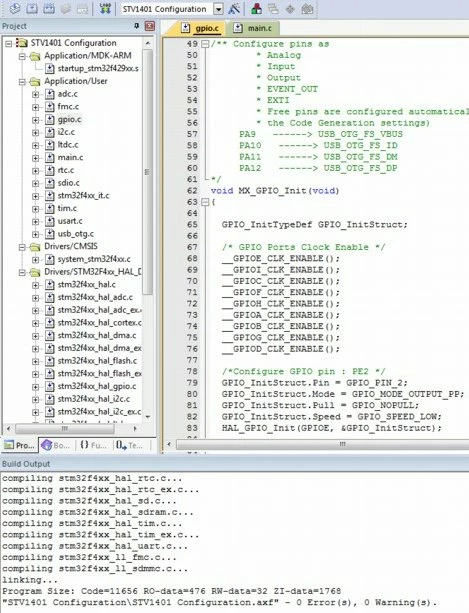Collapse the Drivers/STM32F4xx_HAL group
The width and height of the screenshot is (469, 613).
(x=22, y=272)
